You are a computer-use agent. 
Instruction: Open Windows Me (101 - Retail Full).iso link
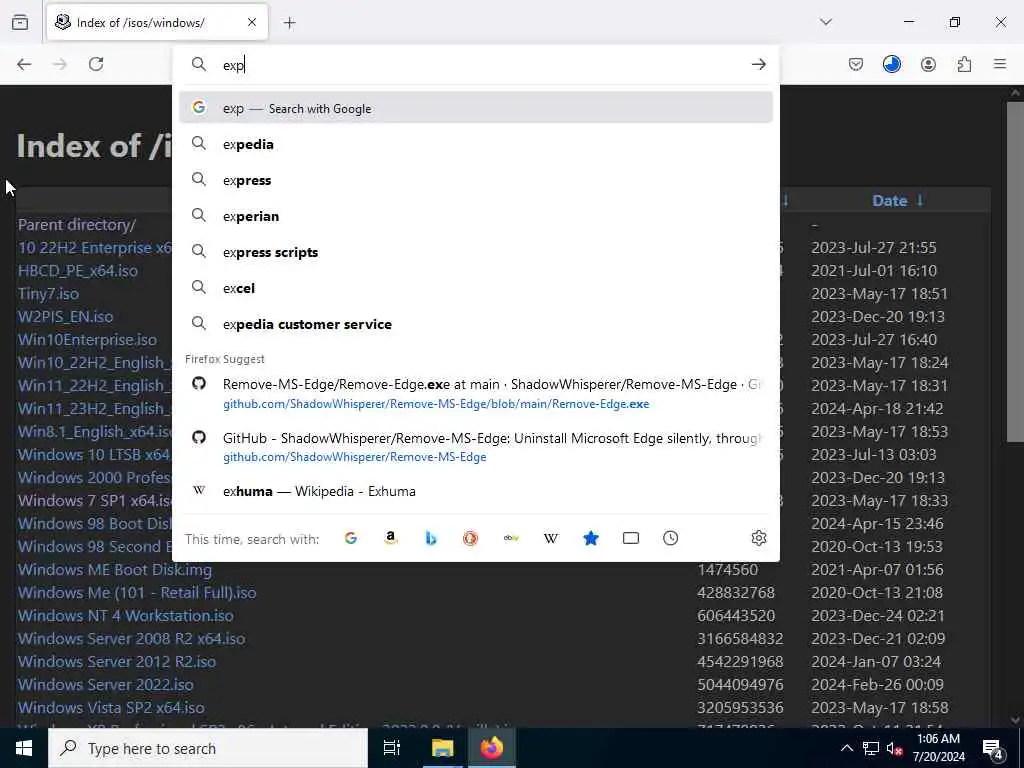[x=136, y=592]
